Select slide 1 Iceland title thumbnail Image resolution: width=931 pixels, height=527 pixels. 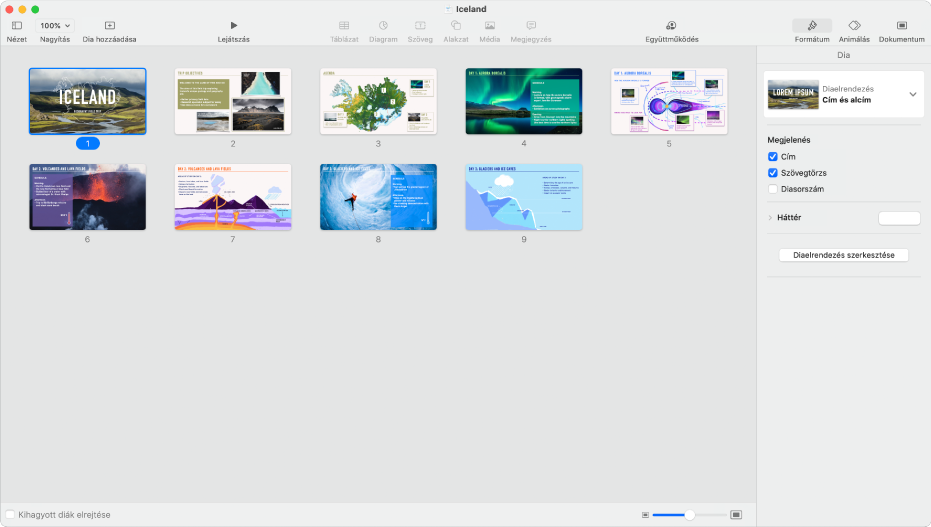(87, 101)
